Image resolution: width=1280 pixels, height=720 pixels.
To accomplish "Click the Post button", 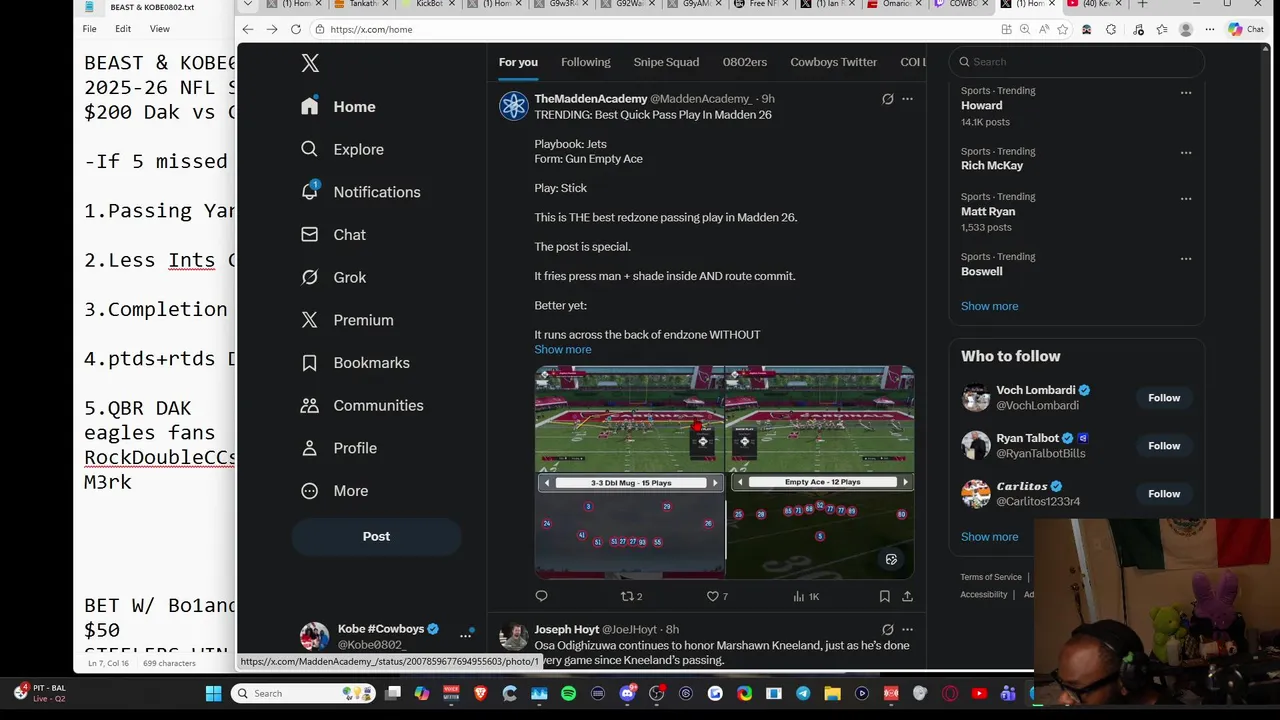I will pos(376,537).
